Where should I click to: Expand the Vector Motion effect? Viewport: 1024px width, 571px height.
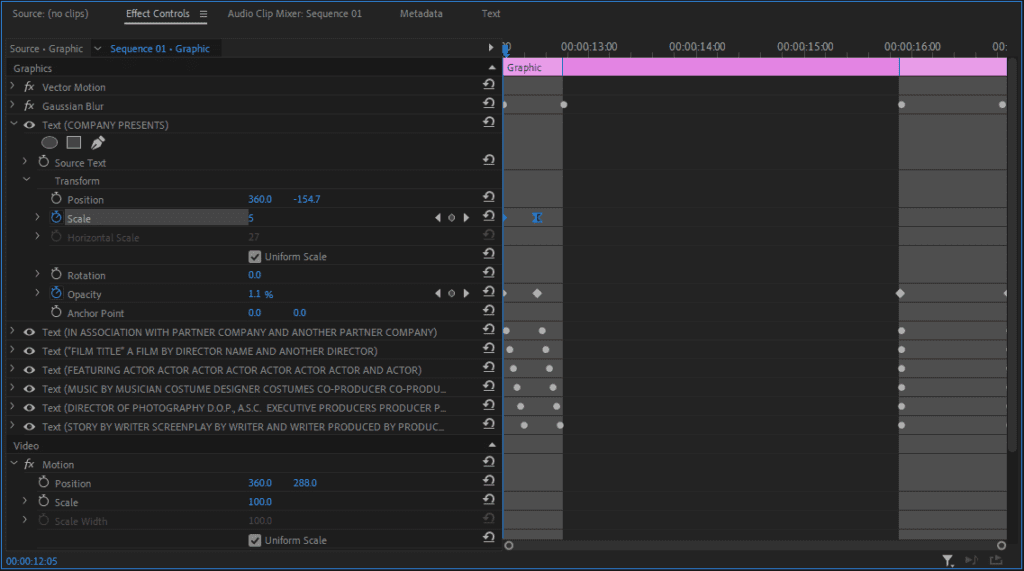(x=12, y=87)
